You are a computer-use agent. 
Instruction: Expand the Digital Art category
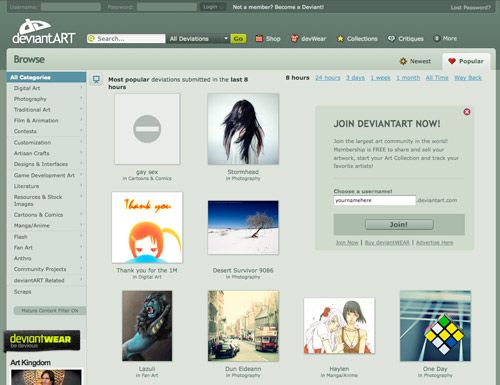(x=46, y=88)
